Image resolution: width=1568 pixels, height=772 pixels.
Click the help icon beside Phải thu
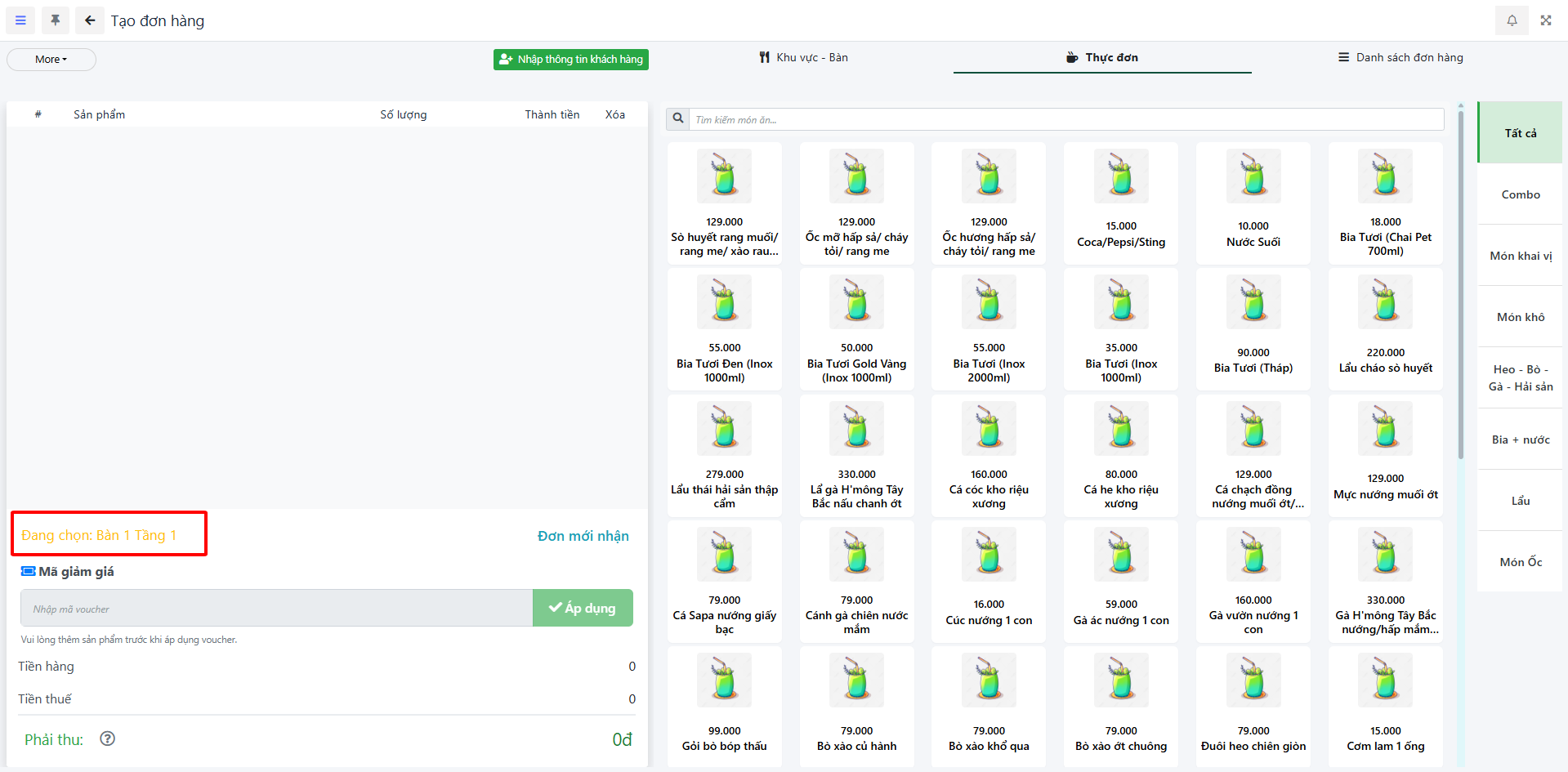pos(107,739)
